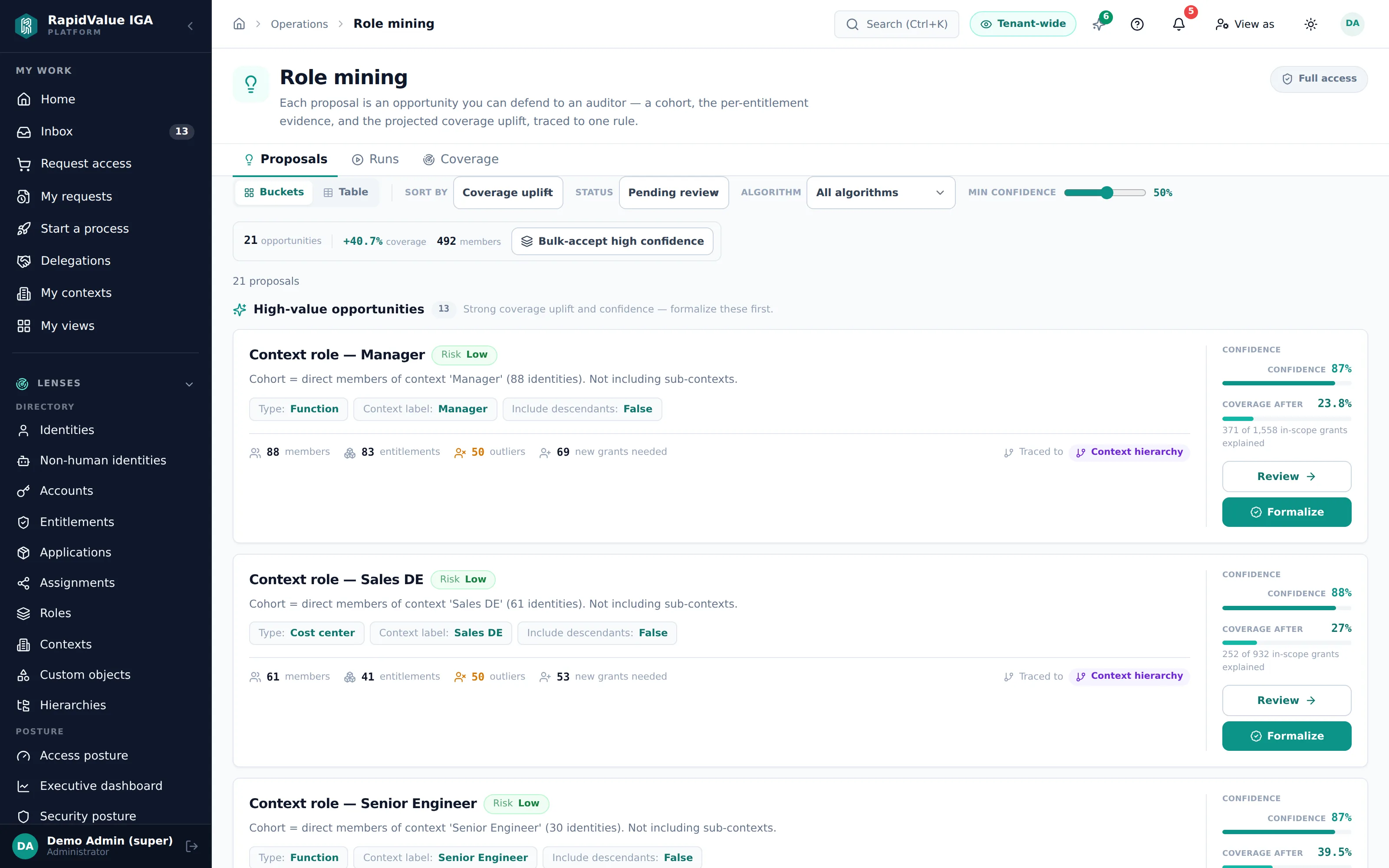Open Context hierarchy trace for Sales DE

point(1129,676)
